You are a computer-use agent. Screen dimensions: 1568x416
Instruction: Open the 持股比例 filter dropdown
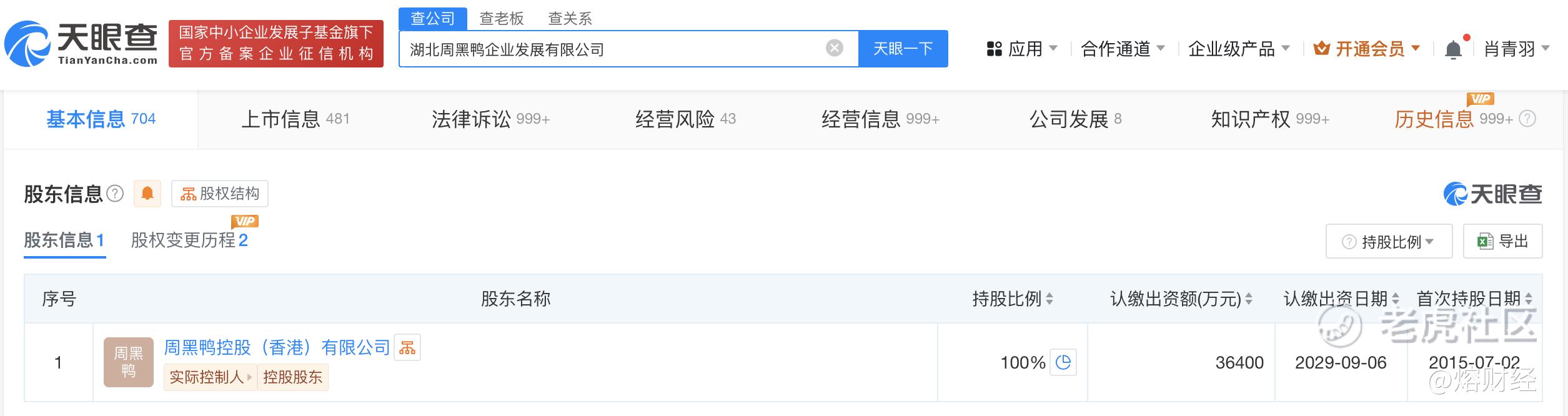[1389, 241]
